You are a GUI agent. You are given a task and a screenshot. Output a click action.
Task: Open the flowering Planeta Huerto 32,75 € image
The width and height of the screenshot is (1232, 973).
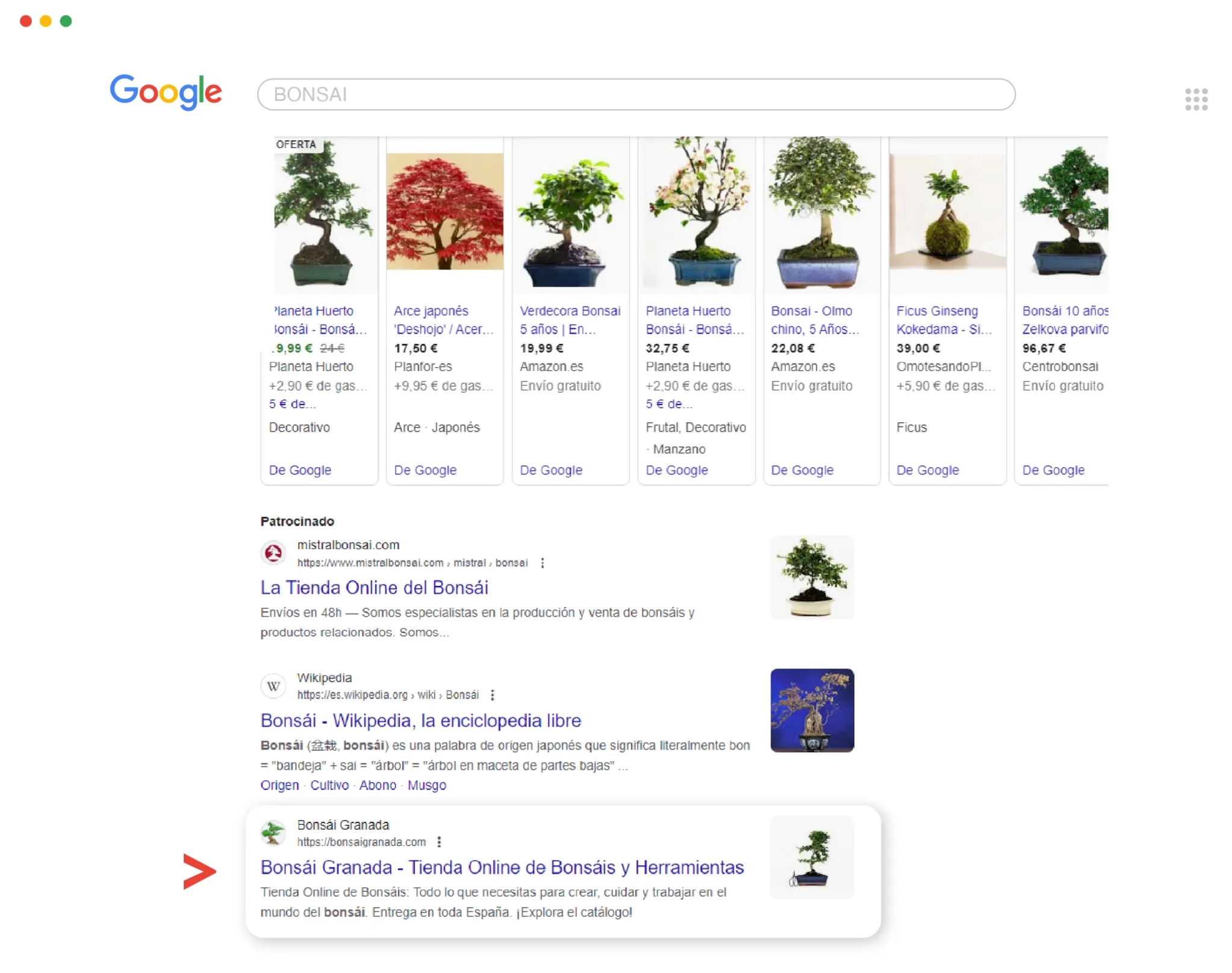coord(696,216)
